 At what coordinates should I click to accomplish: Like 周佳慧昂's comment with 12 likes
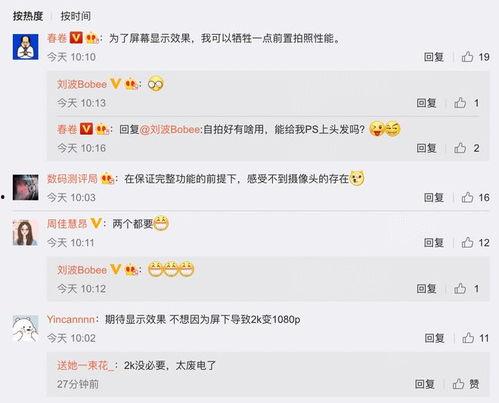tap(467, 243)
